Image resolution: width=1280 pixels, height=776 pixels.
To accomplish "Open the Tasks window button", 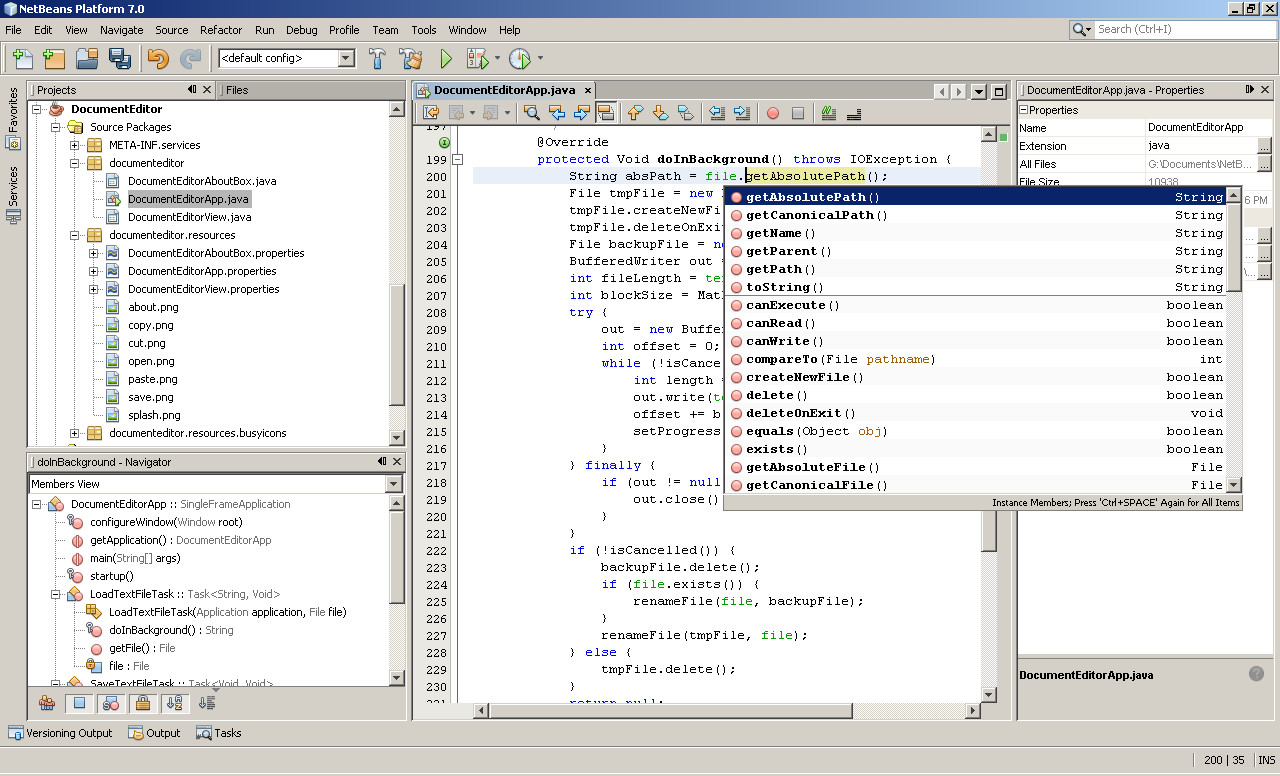I will (219, 733).
